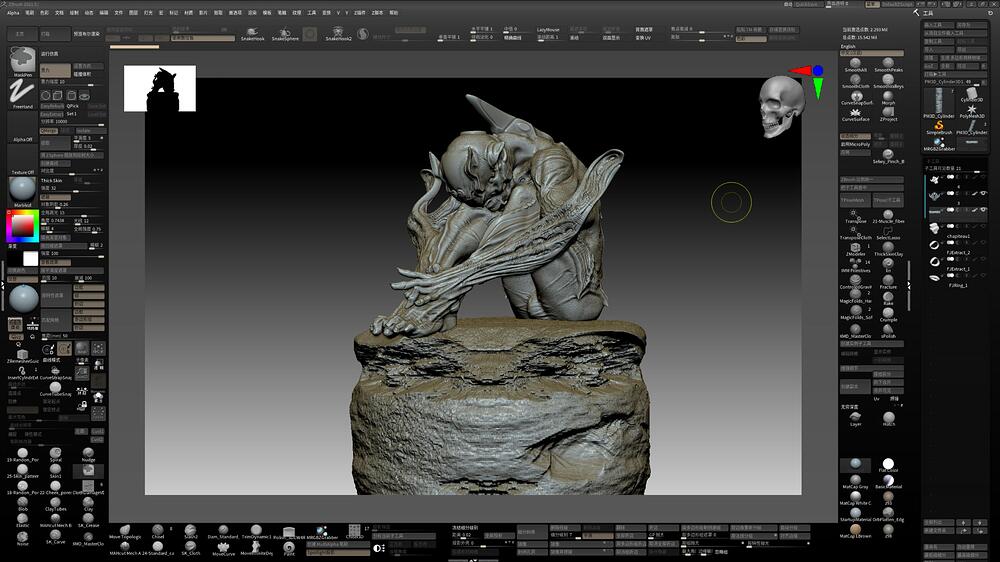Select the SnakeSphere brush
Screen dimensions: 1000x562
[285, 34]
